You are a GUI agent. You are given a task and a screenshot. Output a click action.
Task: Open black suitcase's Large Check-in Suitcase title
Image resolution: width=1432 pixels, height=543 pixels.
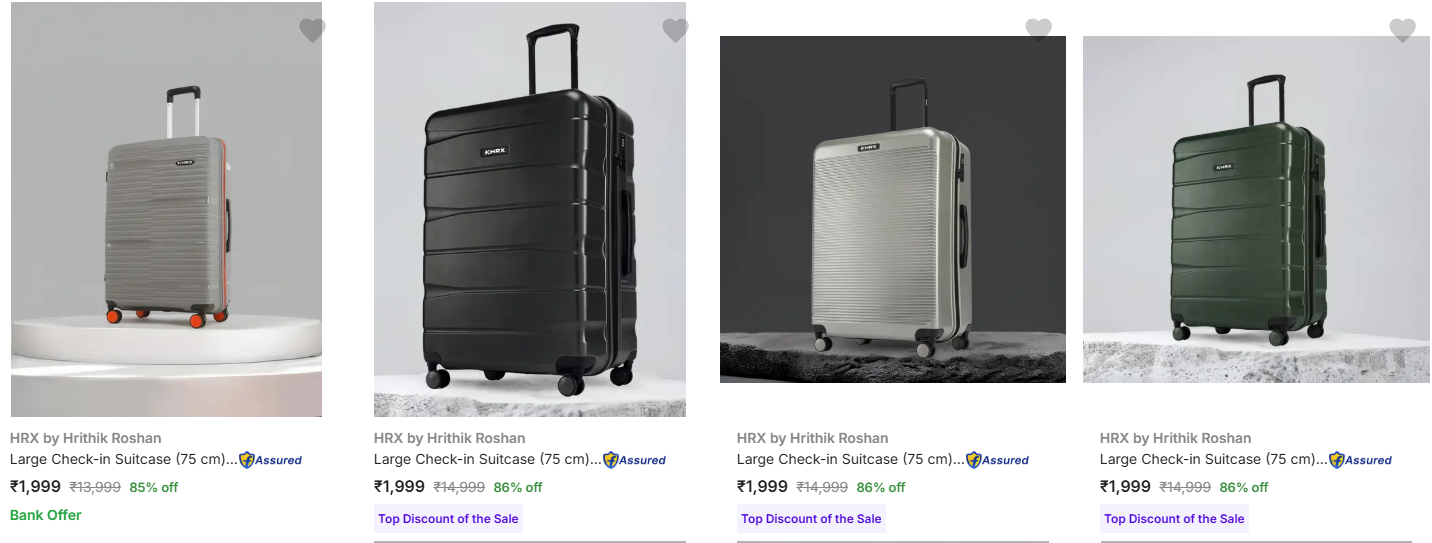pyautogui.click(x=486, y=460)
